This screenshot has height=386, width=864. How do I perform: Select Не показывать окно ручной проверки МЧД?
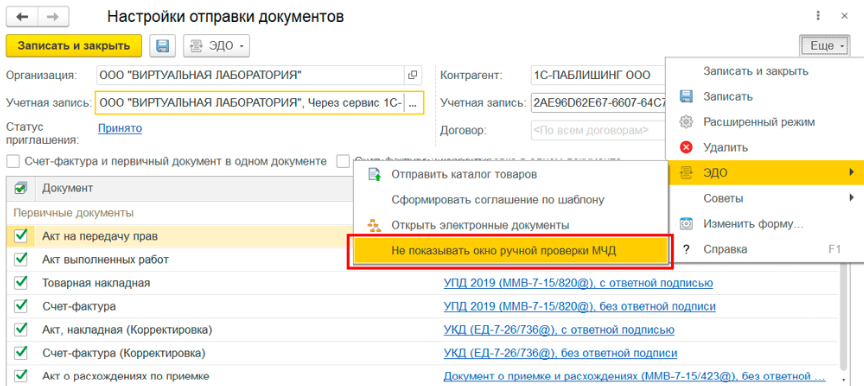coord(510,251)
